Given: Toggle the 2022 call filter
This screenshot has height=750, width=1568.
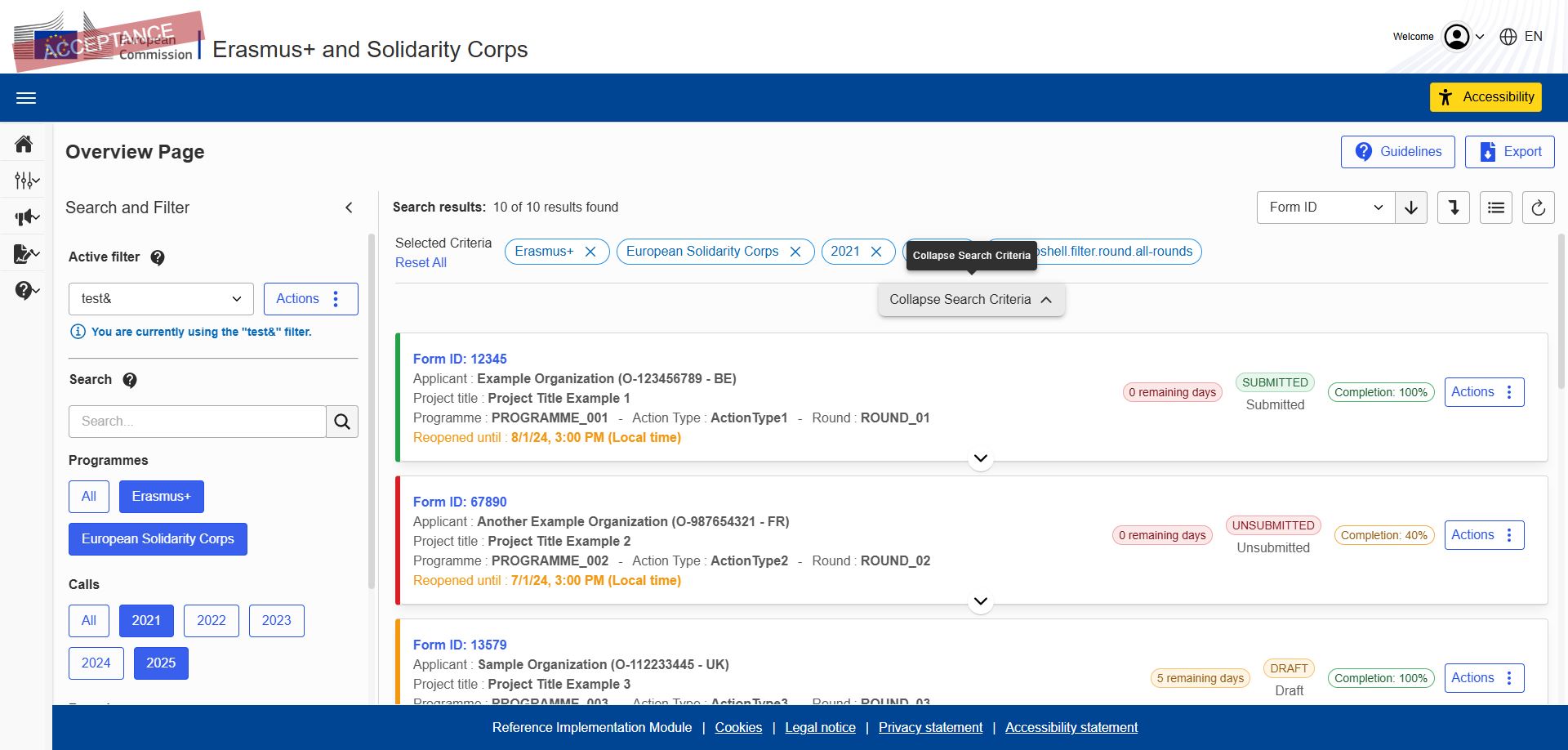Looking at the screenshot, I should [212, 621].
